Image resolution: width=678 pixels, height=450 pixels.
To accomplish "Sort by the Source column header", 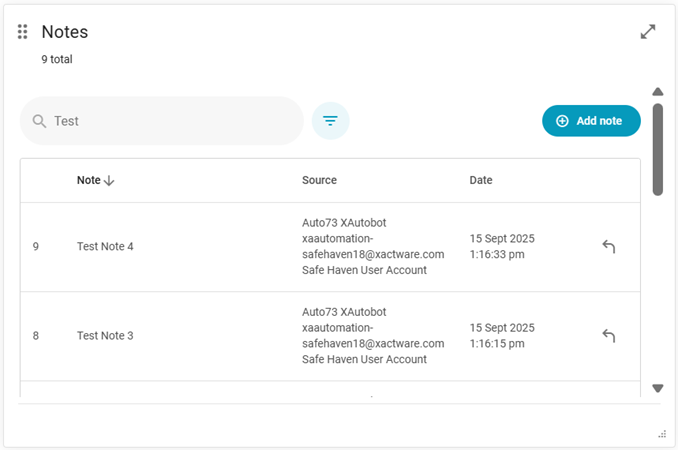I will (x=319, y=180).
